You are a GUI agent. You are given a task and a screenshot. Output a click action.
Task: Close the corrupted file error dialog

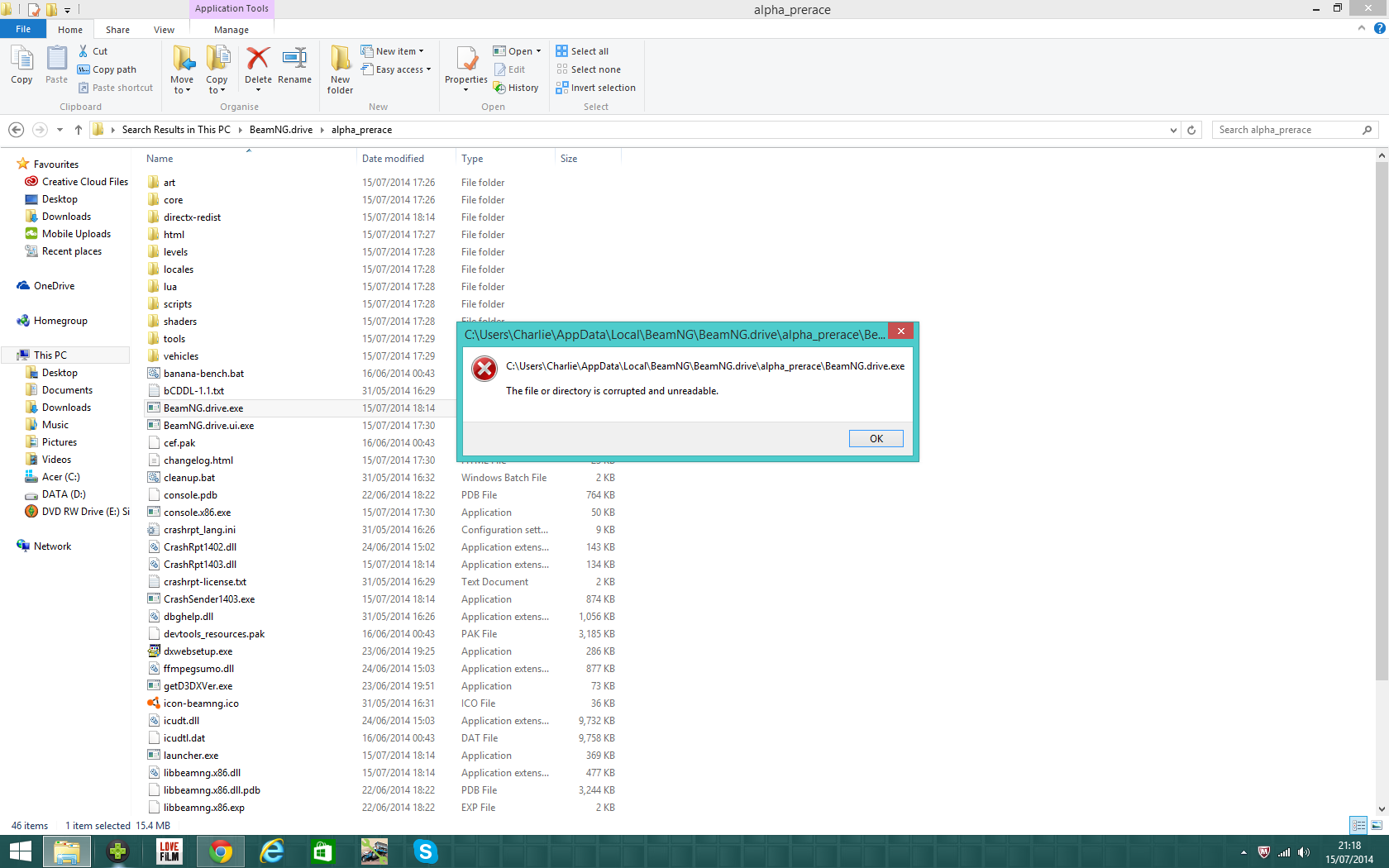[901, 331]
